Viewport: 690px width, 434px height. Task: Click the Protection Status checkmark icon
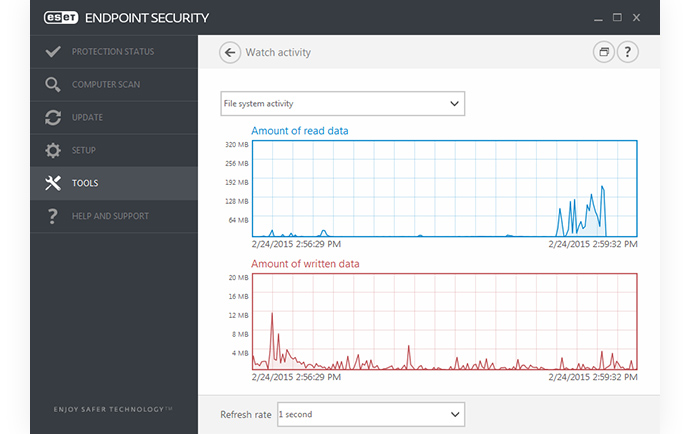[53, 51]
